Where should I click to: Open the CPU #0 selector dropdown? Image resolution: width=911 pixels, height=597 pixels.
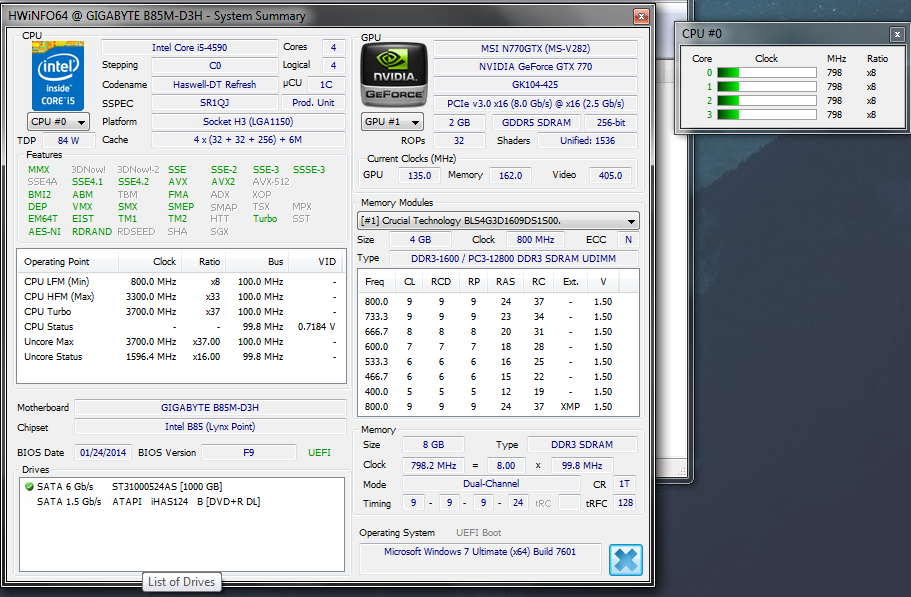[58, 122]
